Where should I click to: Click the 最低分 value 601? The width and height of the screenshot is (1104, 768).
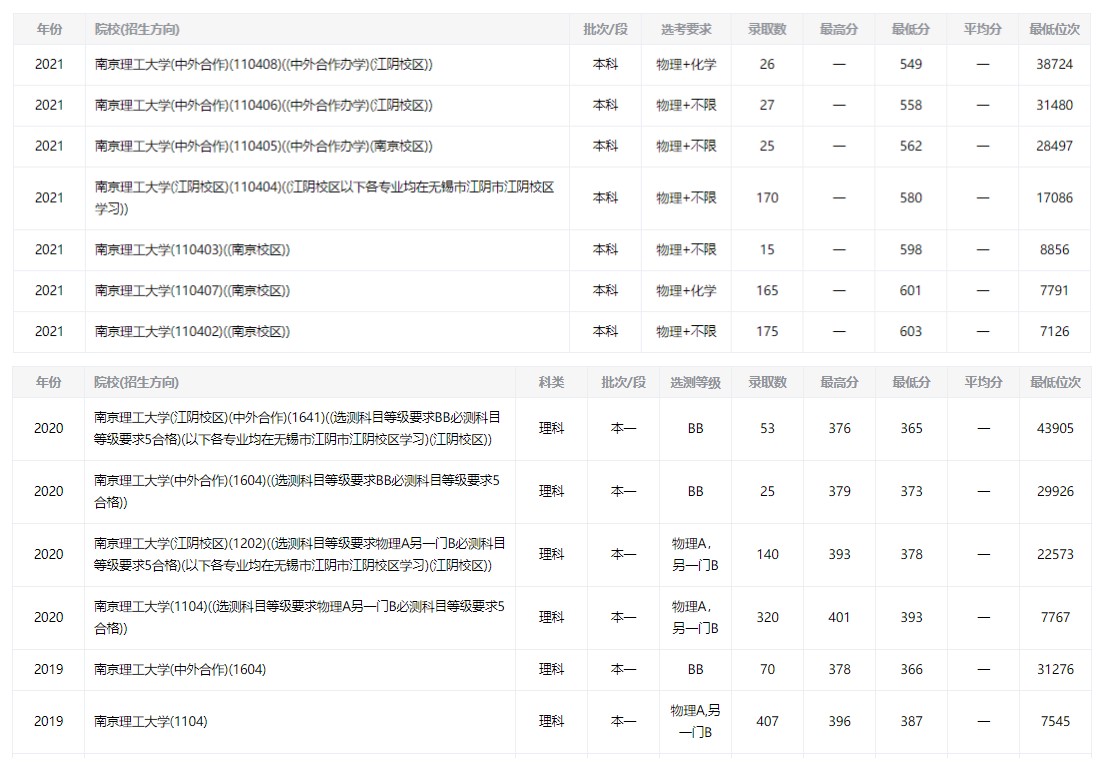click(910, 291)
